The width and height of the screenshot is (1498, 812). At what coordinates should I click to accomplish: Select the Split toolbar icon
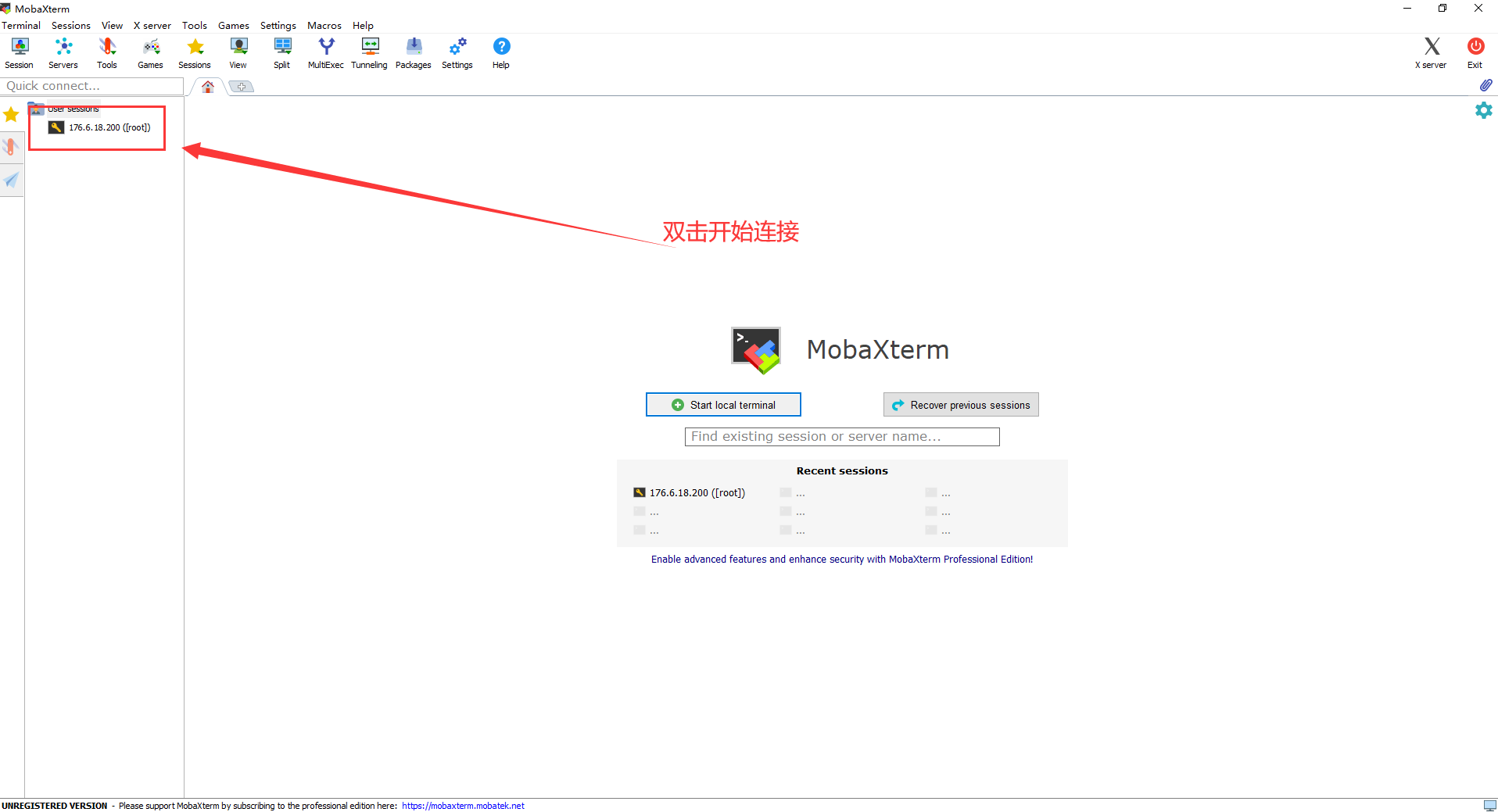[282, 53]
